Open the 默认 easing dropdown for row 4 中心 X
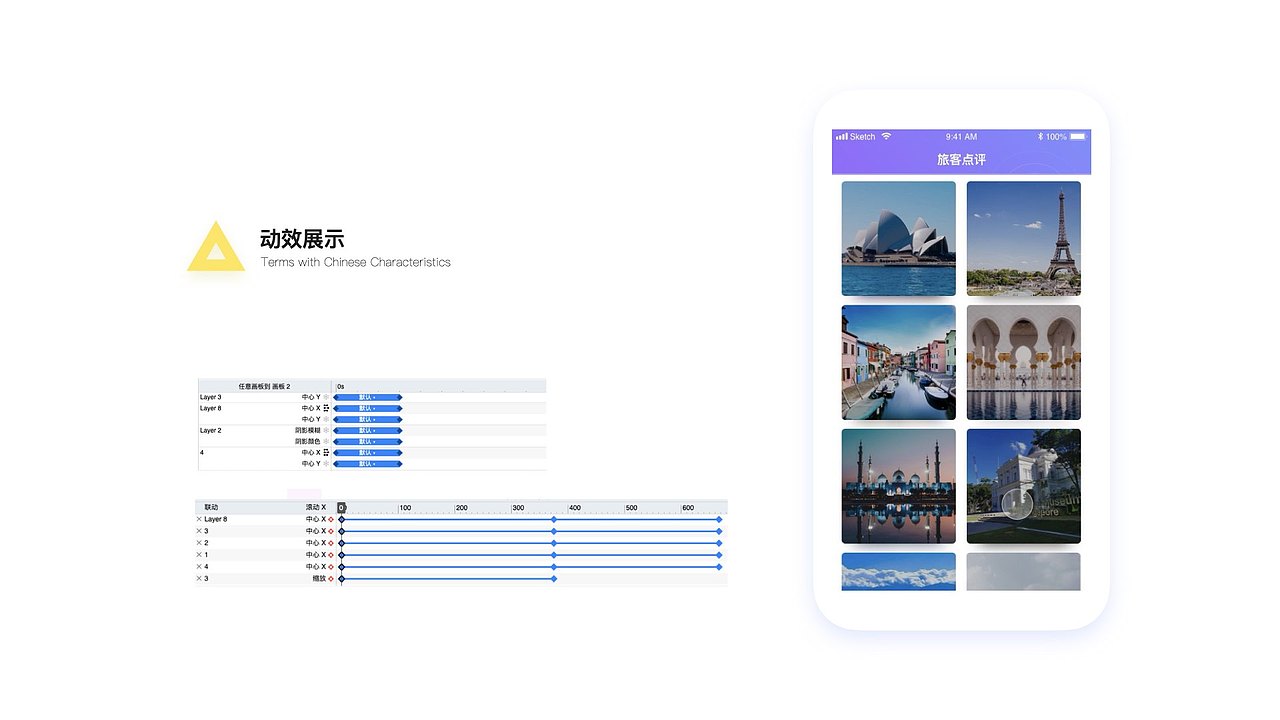The width and height of the screenshot is (1280, 720). coord(367,453)
